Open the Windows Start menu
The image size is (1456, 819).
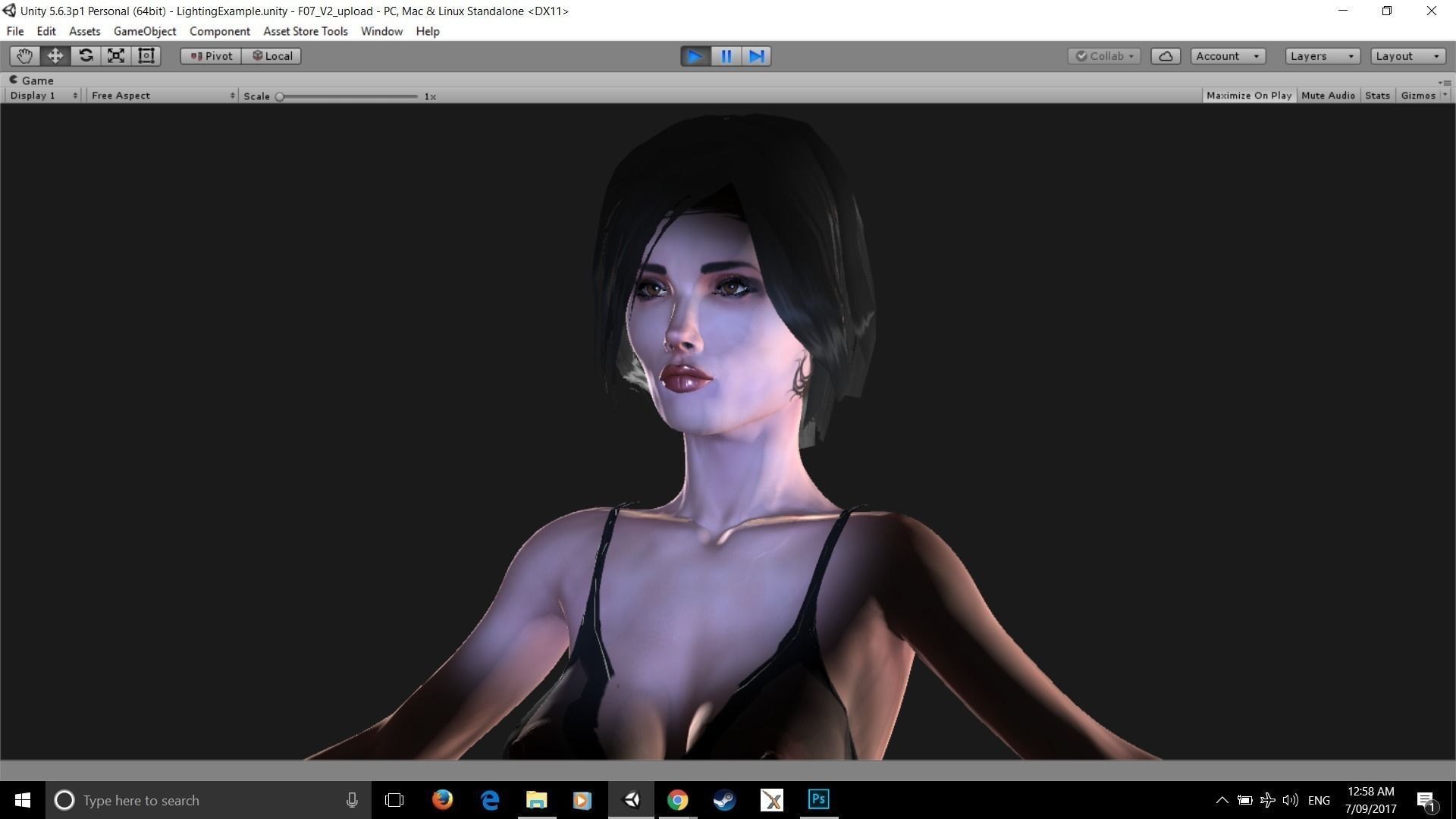tap(23, 800)
